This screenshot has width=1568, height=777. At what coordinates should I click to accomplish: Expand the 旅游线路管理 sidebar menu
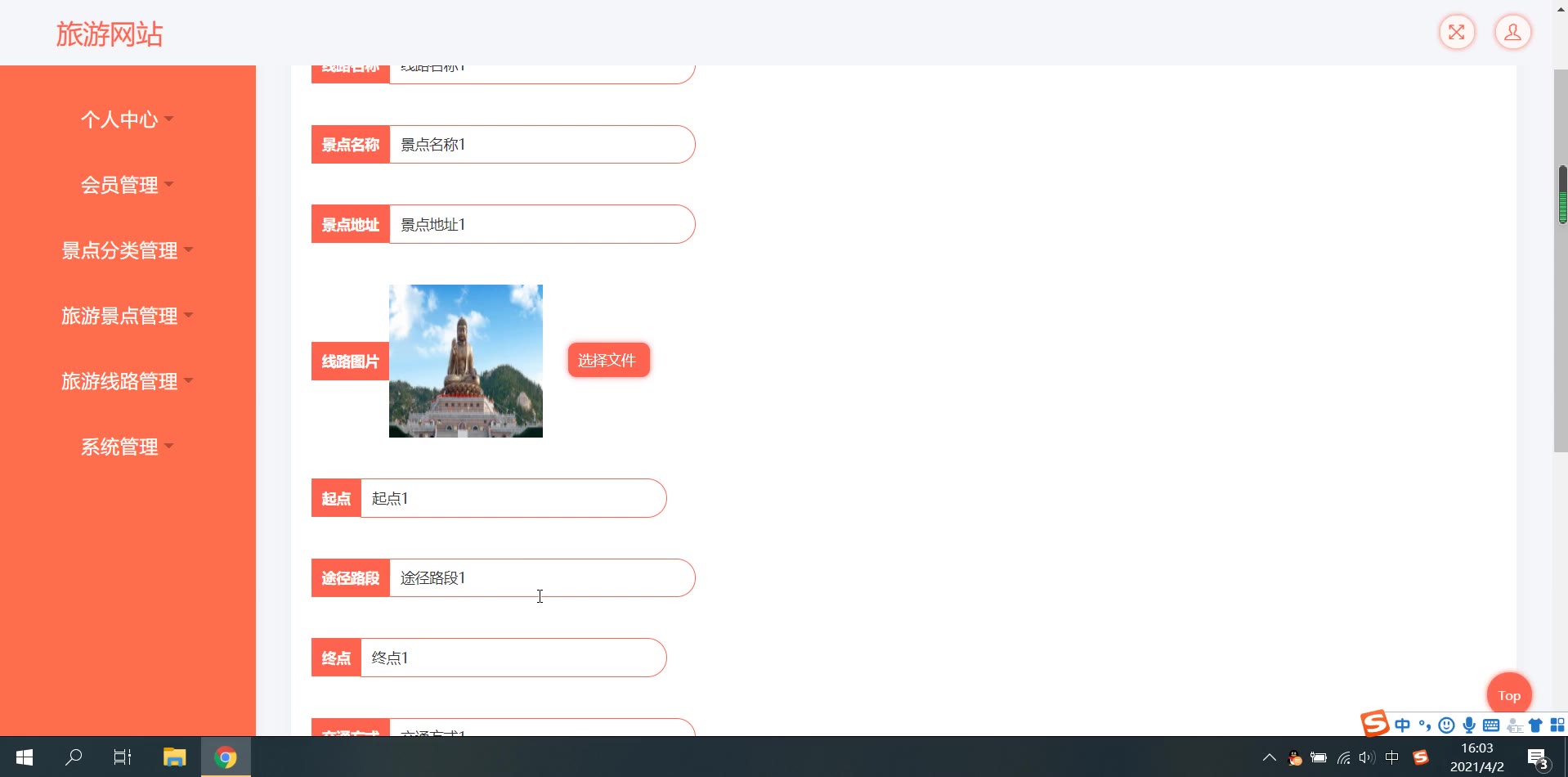coord(128,381)
